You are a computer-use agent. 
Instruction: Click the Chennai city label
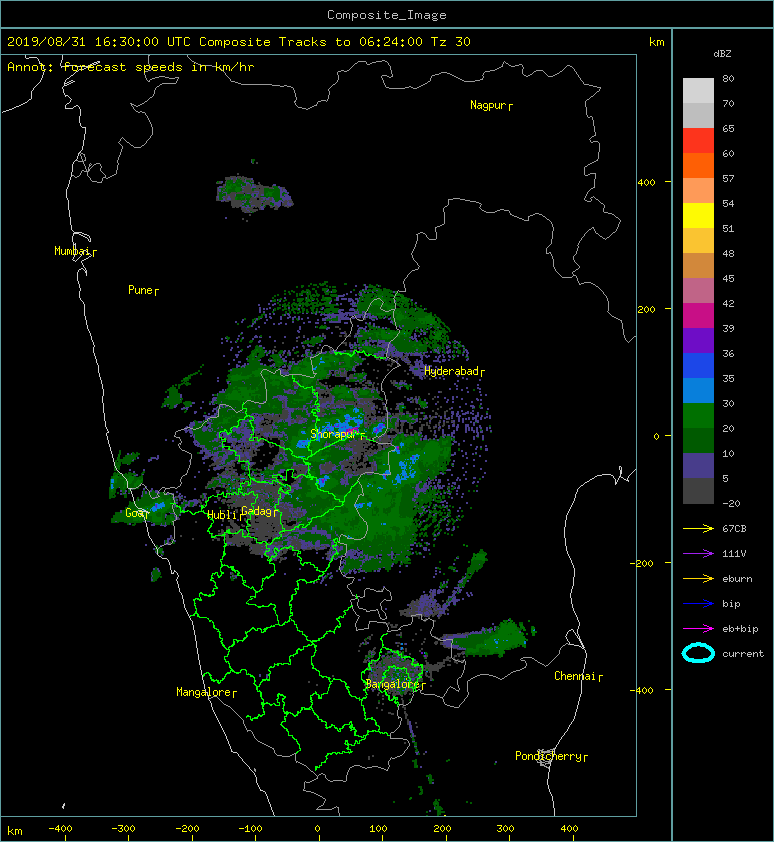click(x=575, y=676)
